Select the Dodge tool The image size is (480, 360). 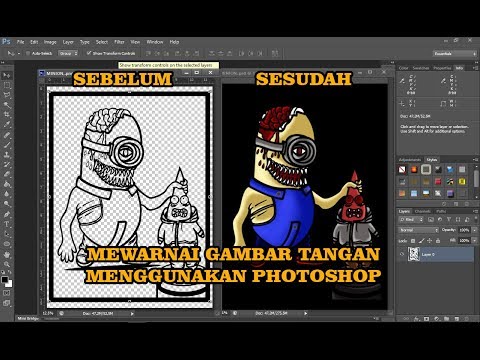(x=6, y=204)
